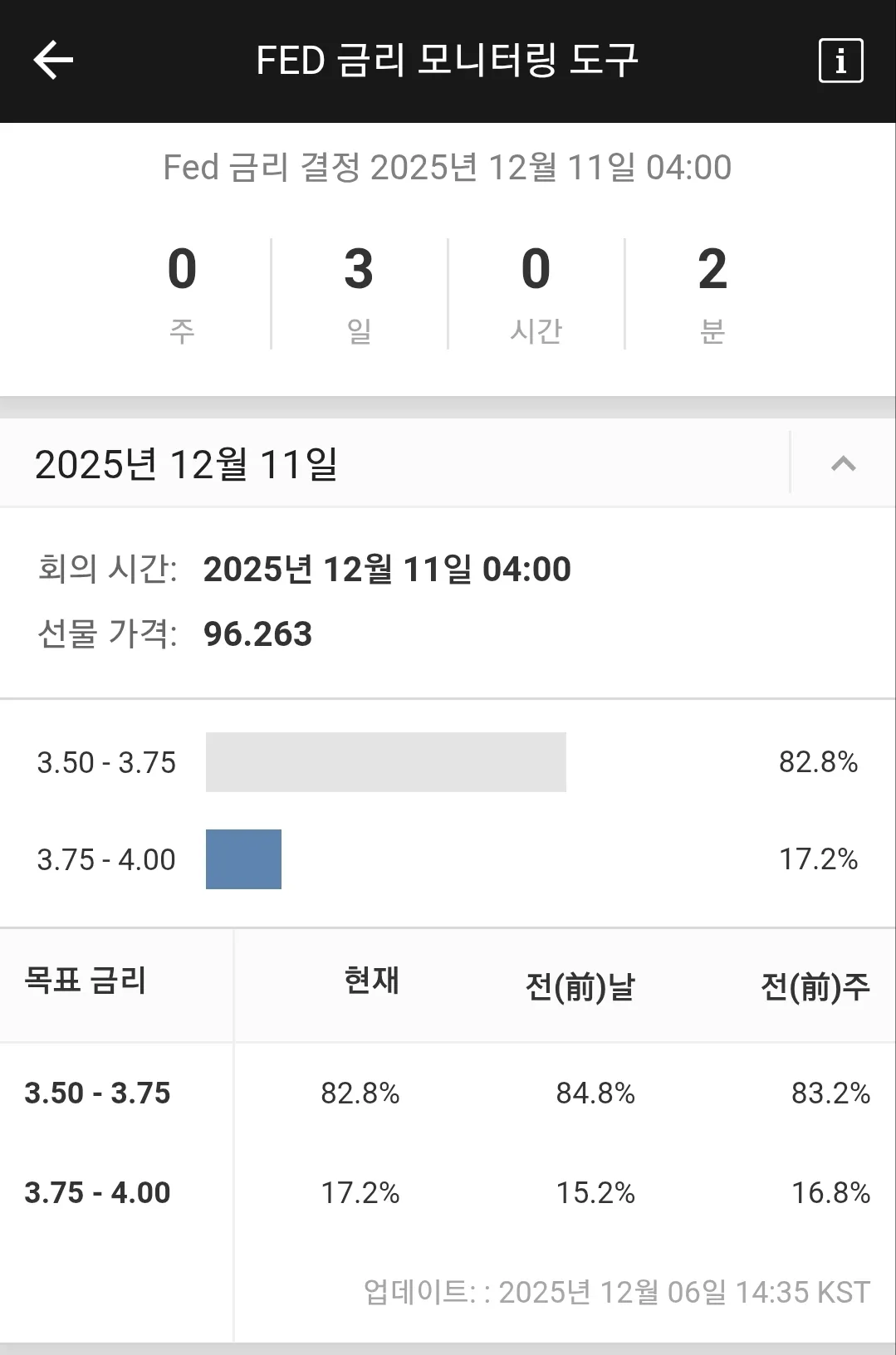Image resolution: width=896 pixels, height=1355 pixels.
Task: Tap the gray 3.50 - 3.75 probability bar
Action: pyautogui.click(x=385, y=762)
